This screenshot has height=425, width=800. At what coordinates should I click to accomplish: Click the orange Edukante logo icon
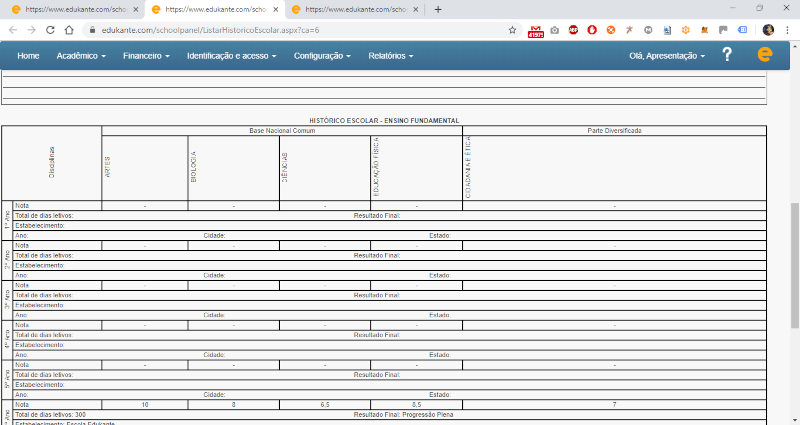765,54
